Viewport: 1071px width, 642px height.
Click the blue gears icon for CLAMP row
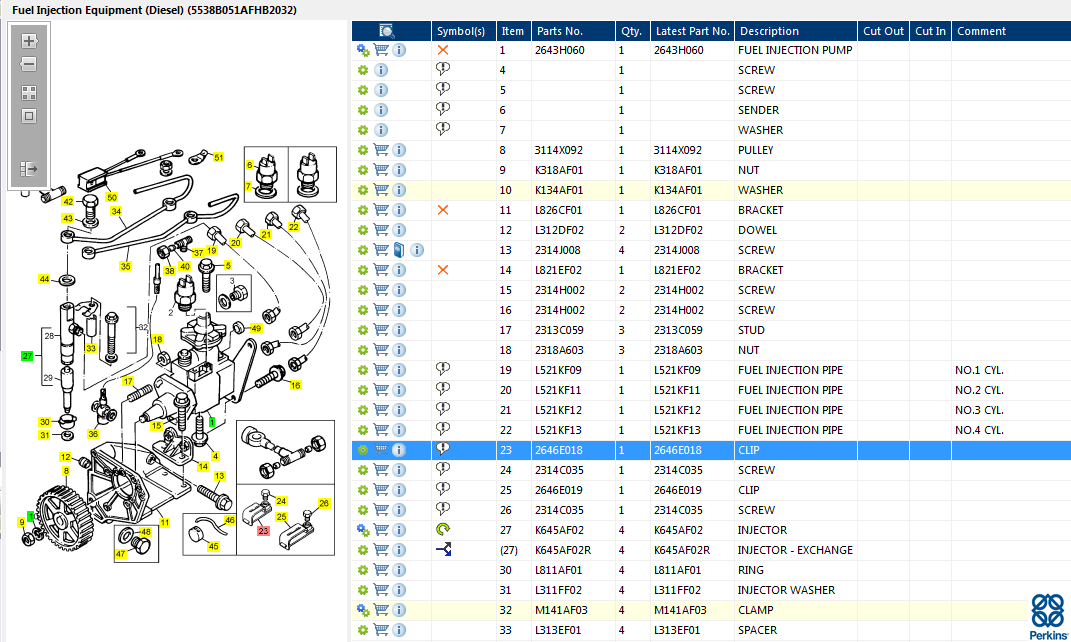click(x=364, y=610)
